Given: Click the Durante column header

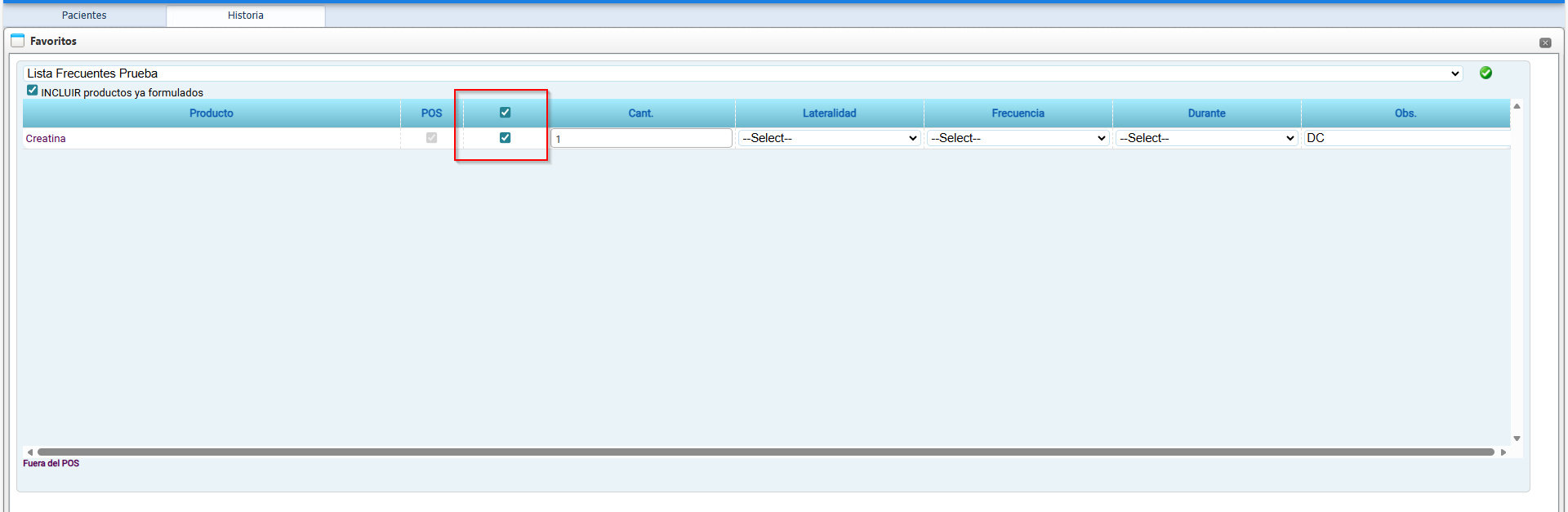Looking at the screenshot, I should (1207, 114).
